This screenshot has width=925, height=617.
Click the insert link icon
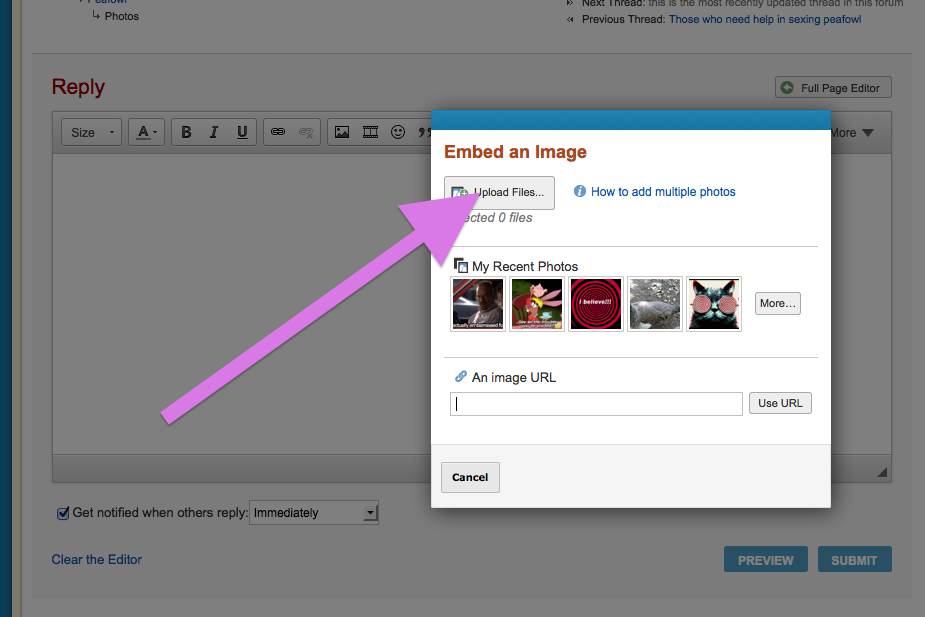pyautogui.click(x=278, y=132)
